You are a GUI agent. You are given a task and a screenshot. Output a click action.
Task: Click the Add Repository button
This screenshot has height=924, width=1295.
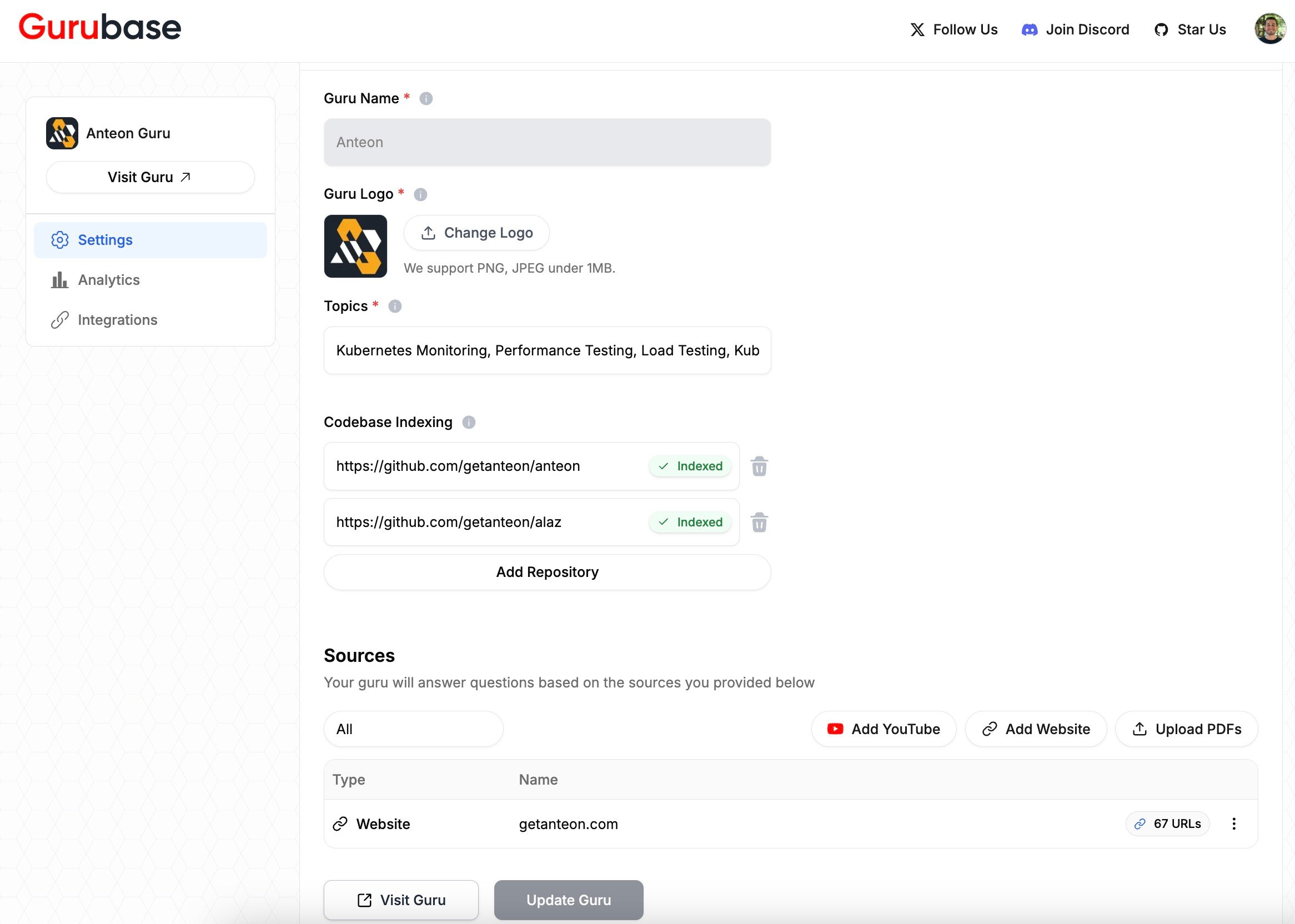coord(547,572)
